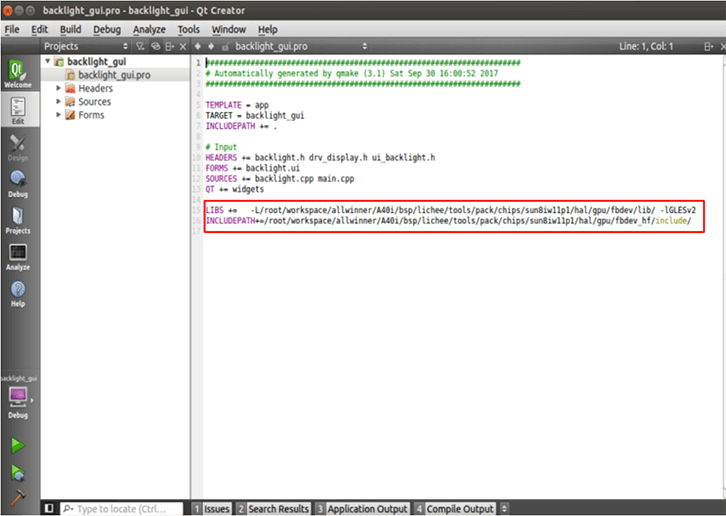Open the Analyze mode
The width and height of the screenshot is (726, 516).
[18, 257]
